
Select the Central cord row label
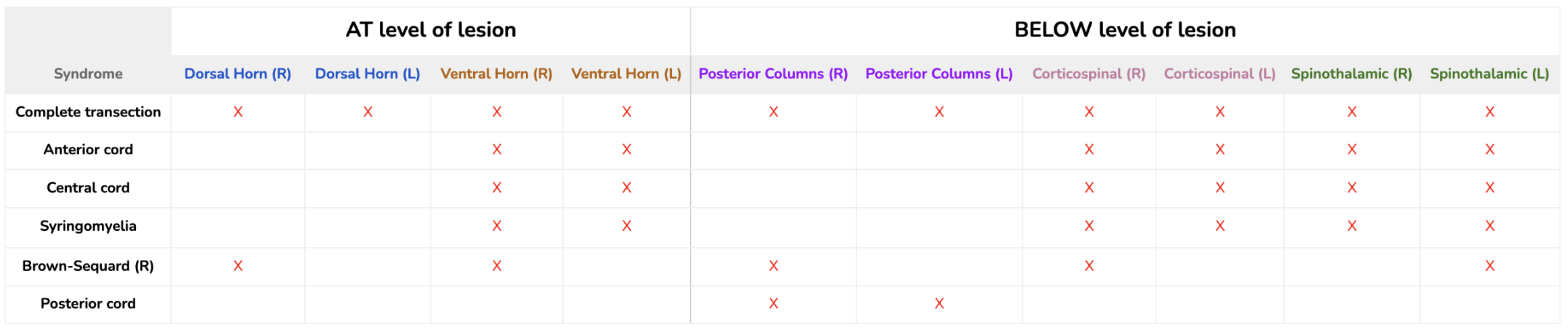coord(88,188)
